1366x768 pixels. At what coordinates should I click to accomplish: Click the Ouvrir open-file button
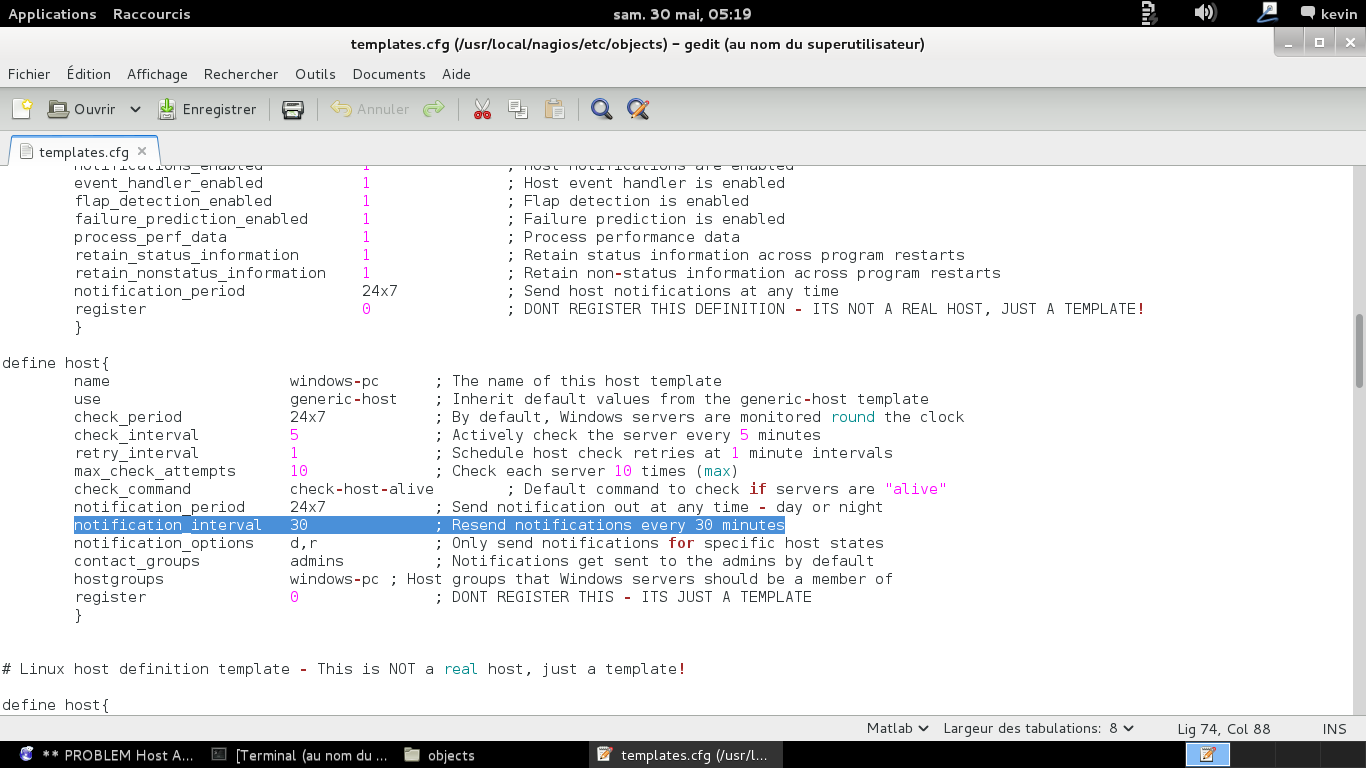point(82,109)
